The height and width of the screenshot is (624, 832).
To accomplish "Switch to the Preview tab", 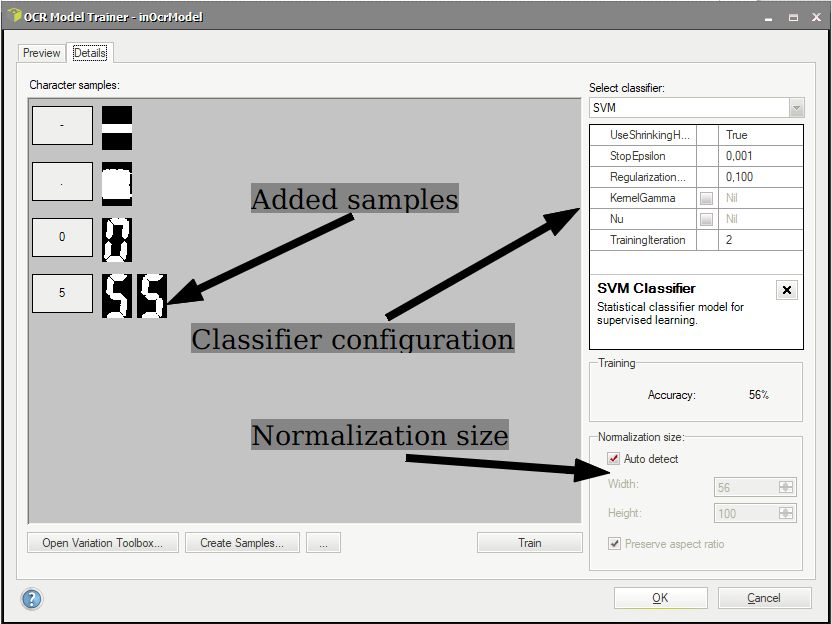I will 41,53.
